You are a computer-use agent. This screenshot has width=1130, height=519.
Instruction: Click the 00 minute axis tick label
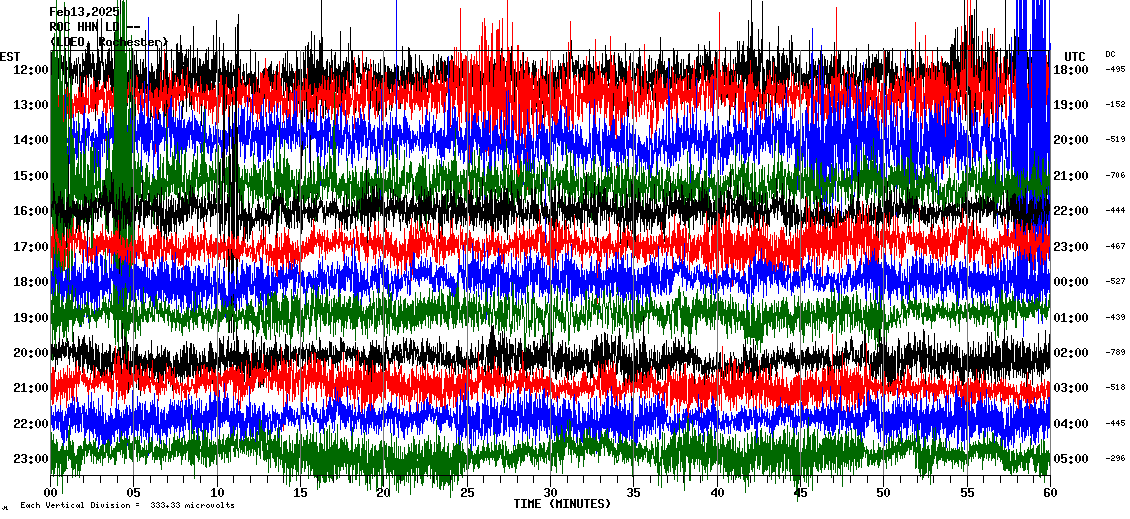[50, 493]
